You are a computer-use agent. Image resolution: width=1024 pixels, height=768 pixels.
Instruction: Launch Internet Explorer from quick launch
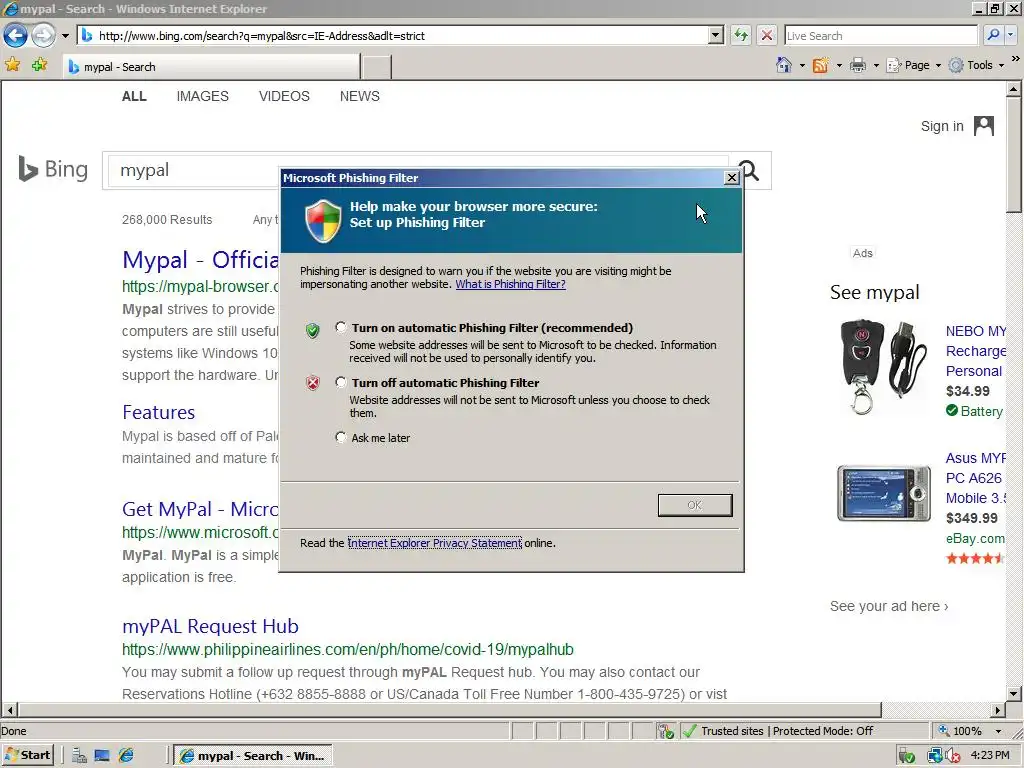125,756
